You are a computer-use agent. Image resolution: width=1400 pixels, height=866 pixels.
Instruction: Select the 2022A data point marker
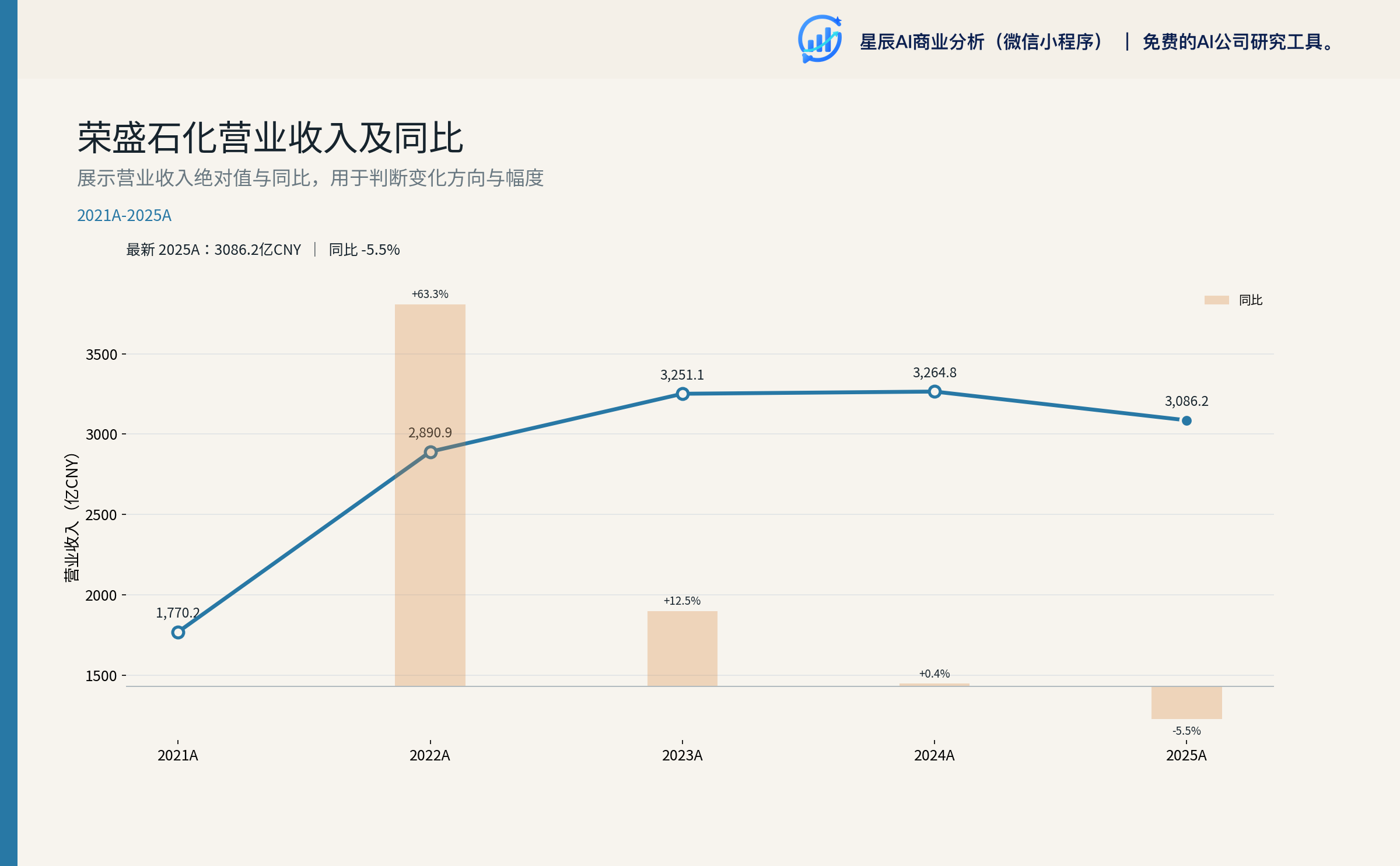pos(430,452)
